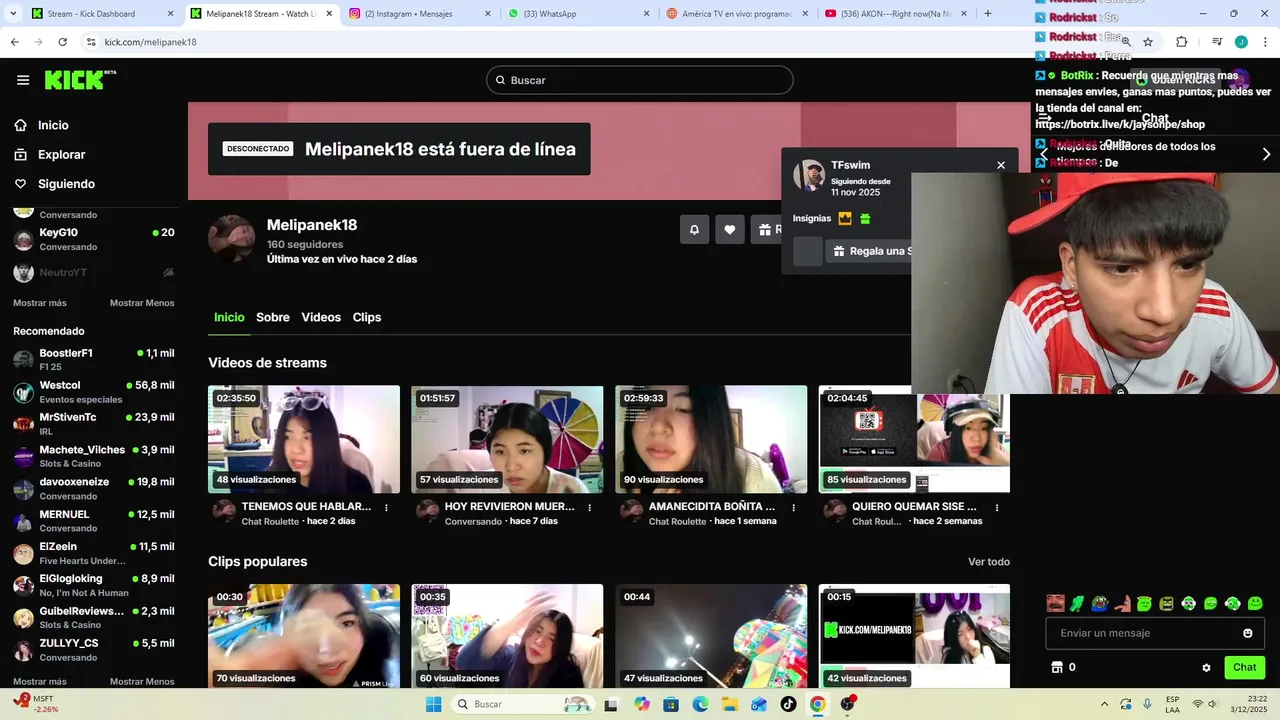Switch to the Sobre tab

[x=273, y=317]
